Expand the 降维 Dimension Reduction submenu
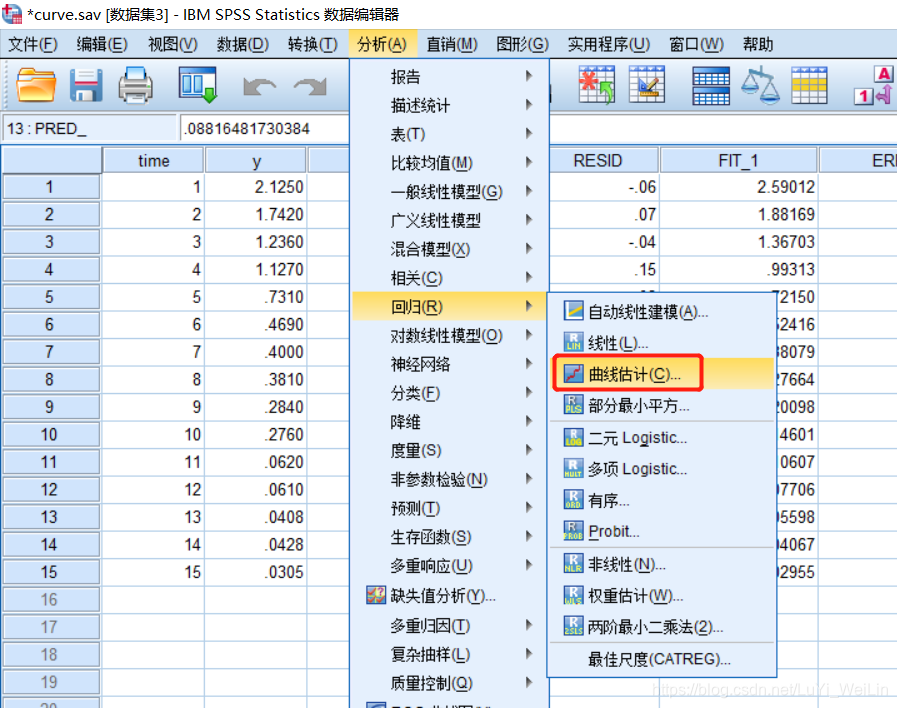This screenshot has height=708, width=897. coord(450,421)
